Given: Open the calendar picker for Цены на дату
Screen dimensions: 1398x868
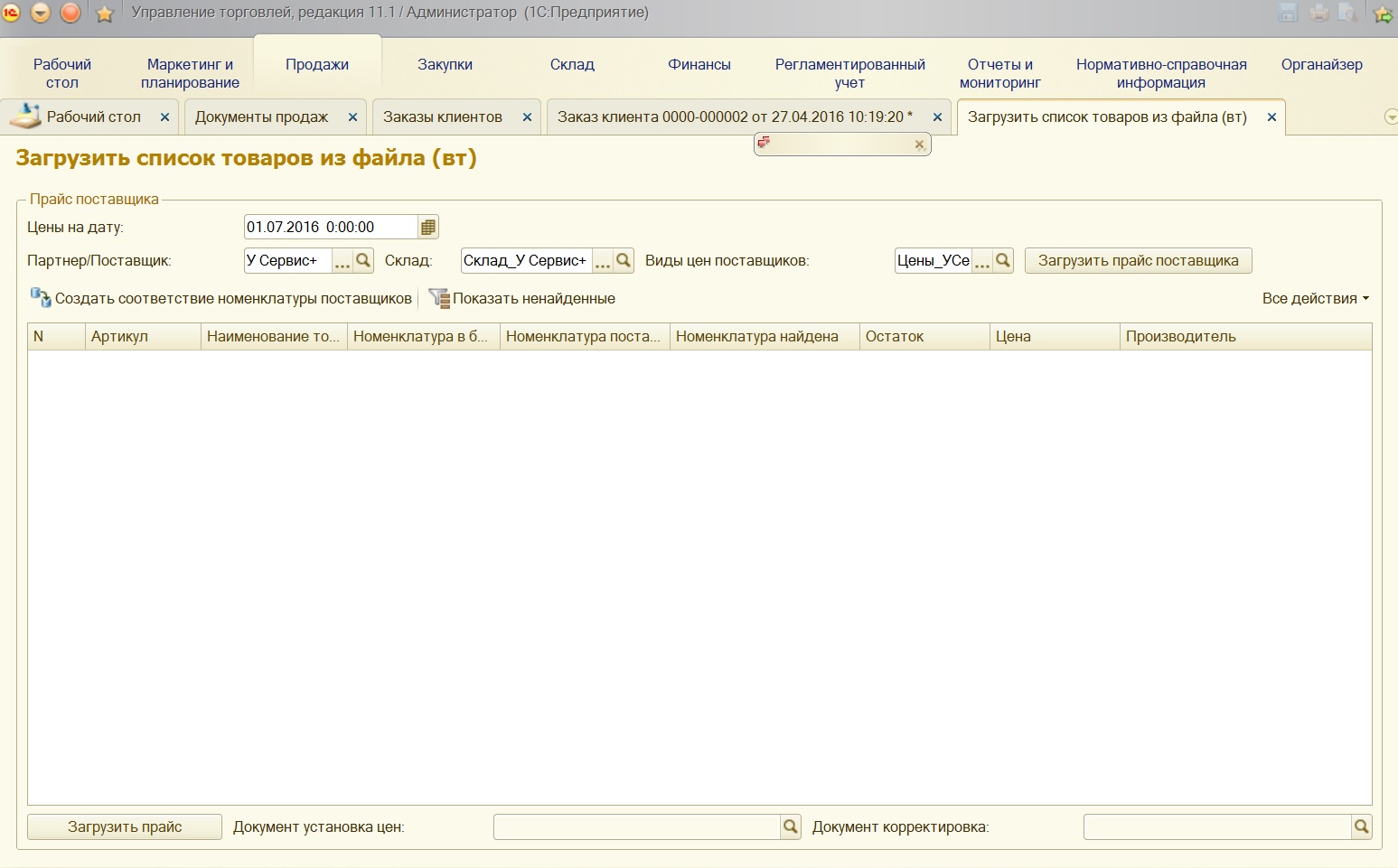Looking at the screenshot, I should (x=428, y=228).
